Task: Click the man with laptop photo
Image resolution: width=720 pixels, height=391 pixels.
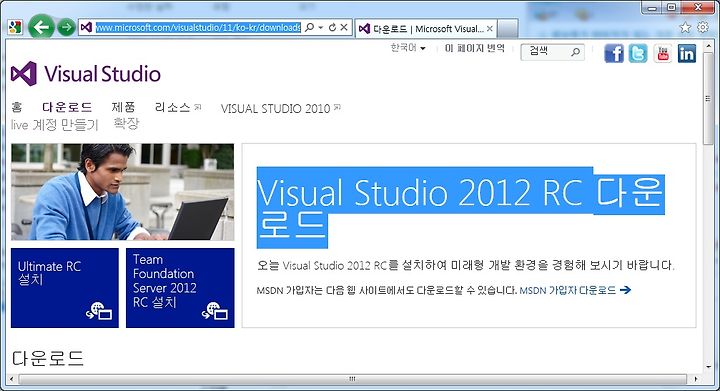Action: pos(123,192)
